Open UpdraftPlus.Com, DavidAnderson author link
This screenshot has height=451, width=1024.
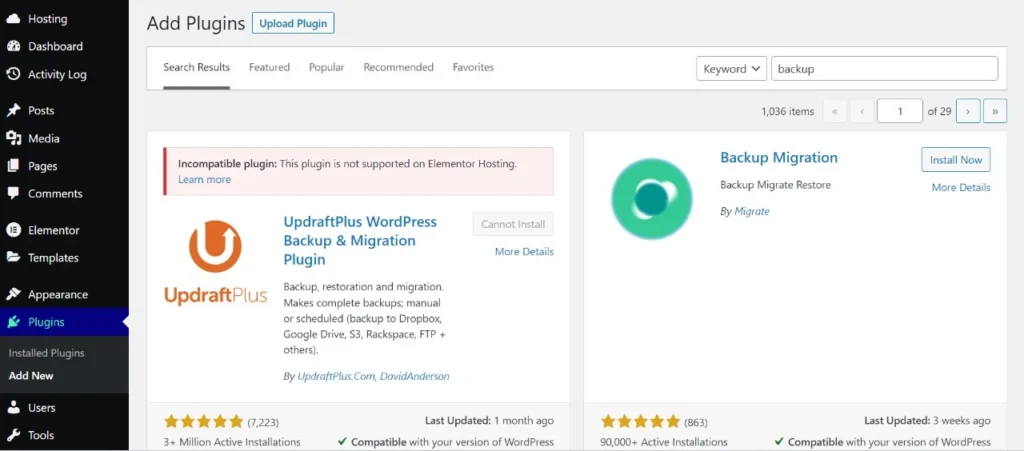(x=373, y=377)
